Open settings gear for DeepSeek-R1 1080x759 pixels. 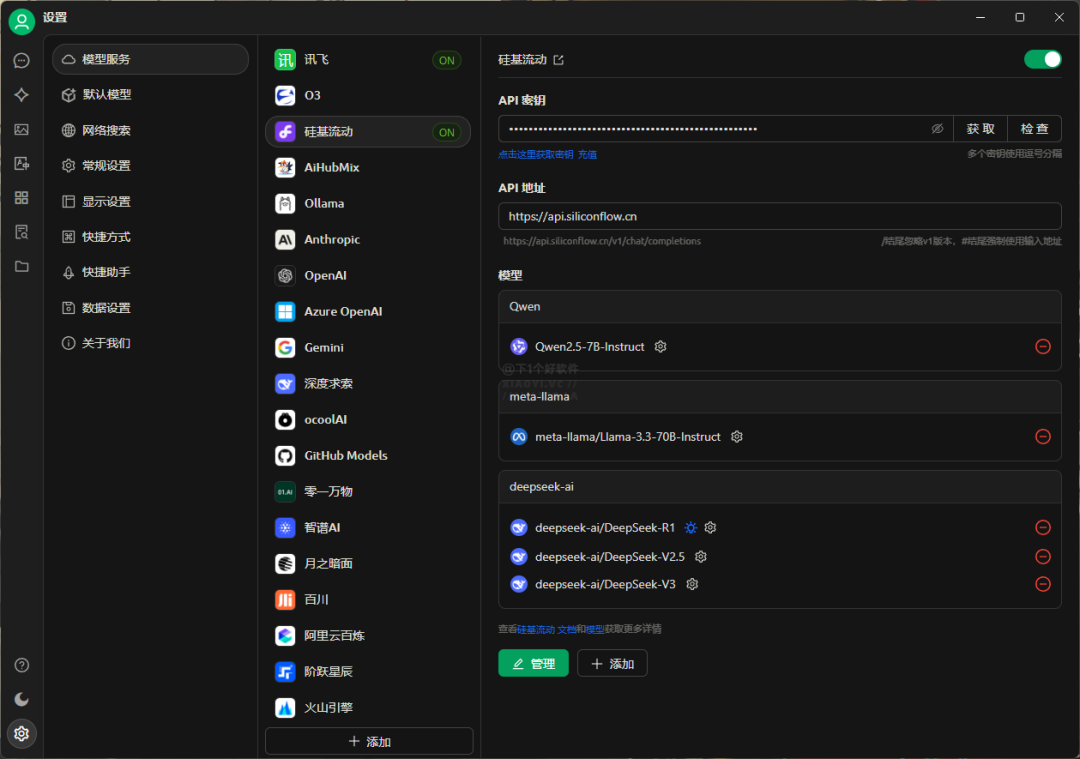711,528
